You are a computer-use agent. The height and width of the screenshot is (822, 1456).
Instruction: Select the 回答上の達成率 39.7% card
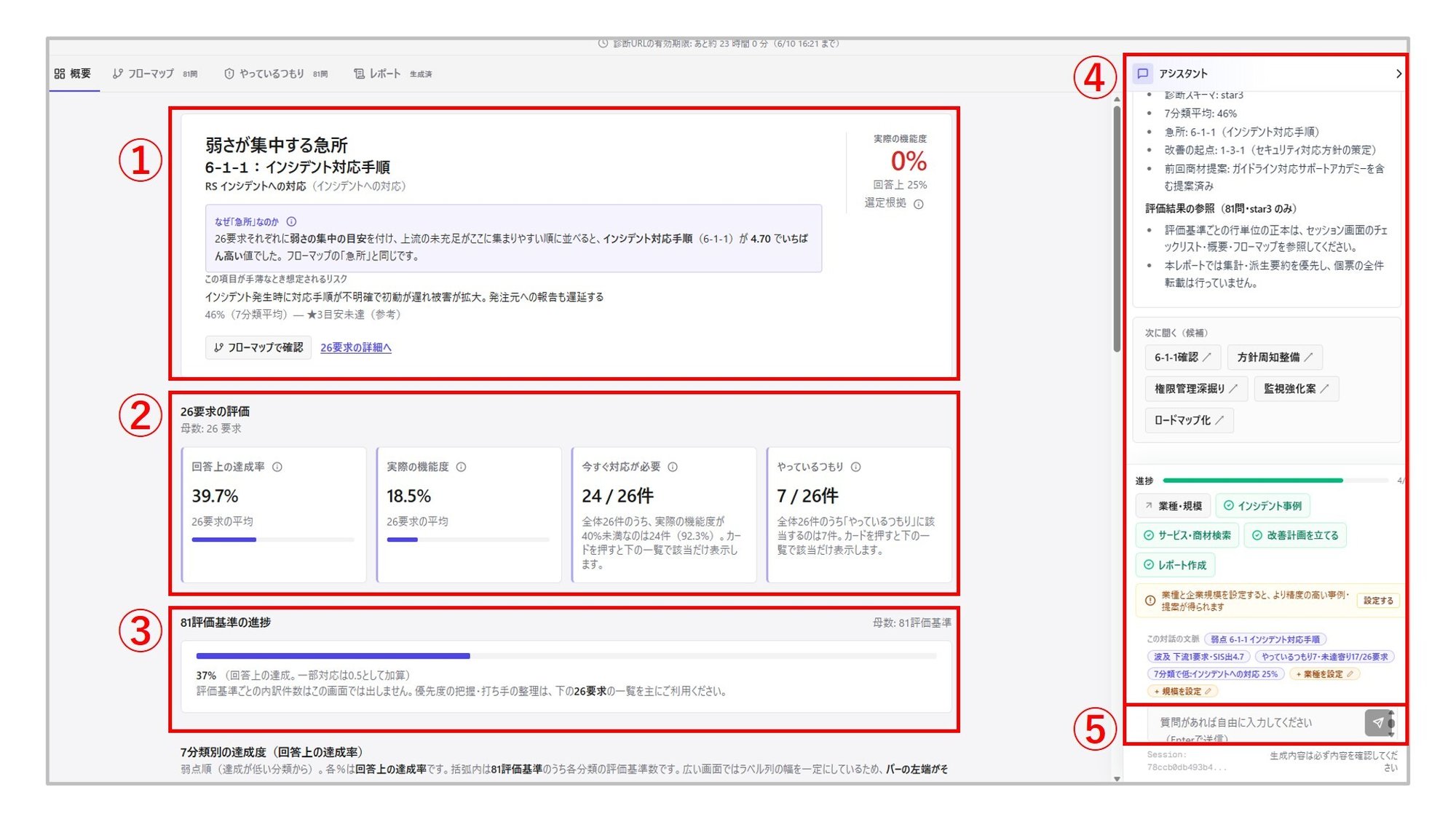(274, 515)
